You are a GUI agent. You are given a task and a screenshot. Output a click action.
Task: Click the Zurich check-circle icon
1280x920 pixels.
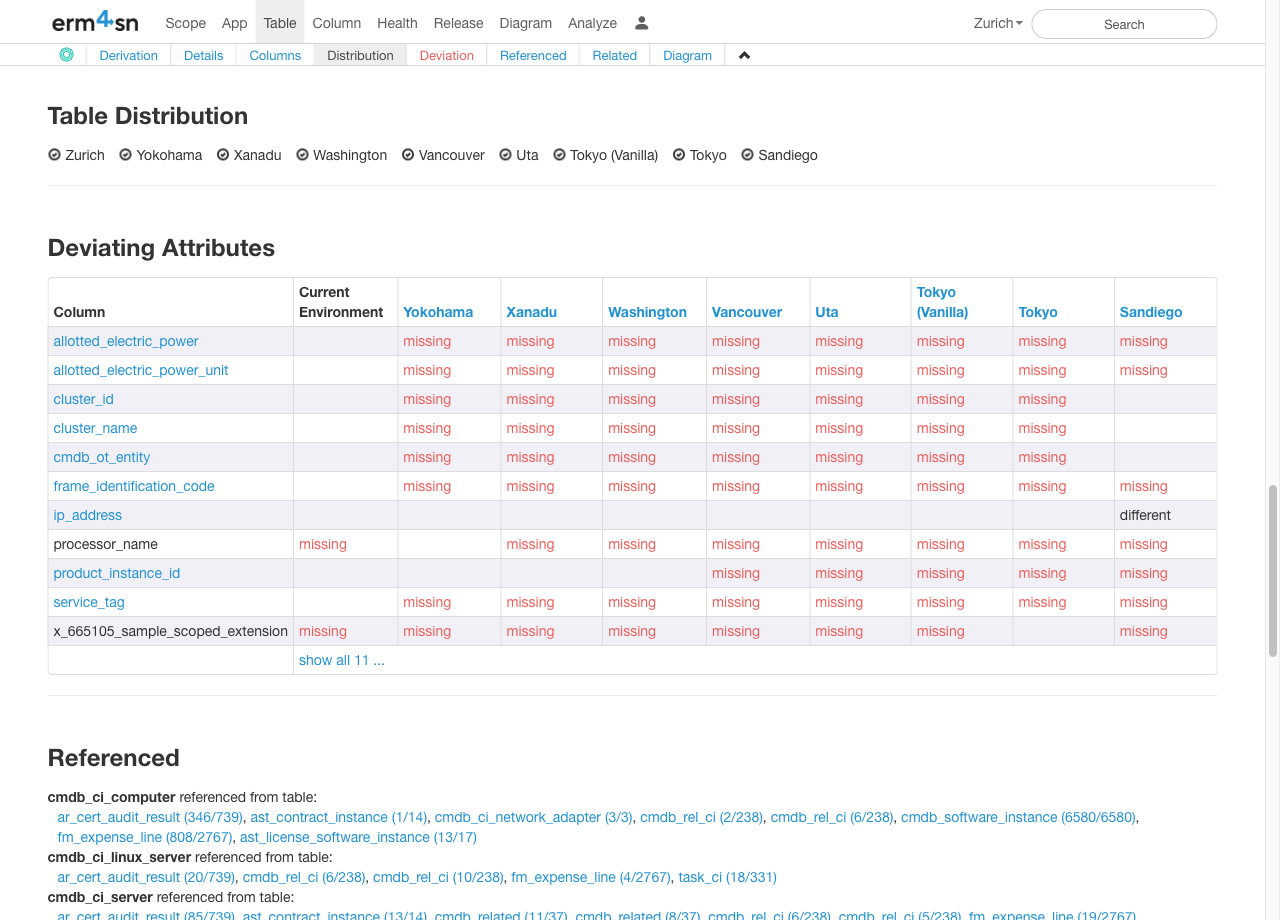coord(55,155)
